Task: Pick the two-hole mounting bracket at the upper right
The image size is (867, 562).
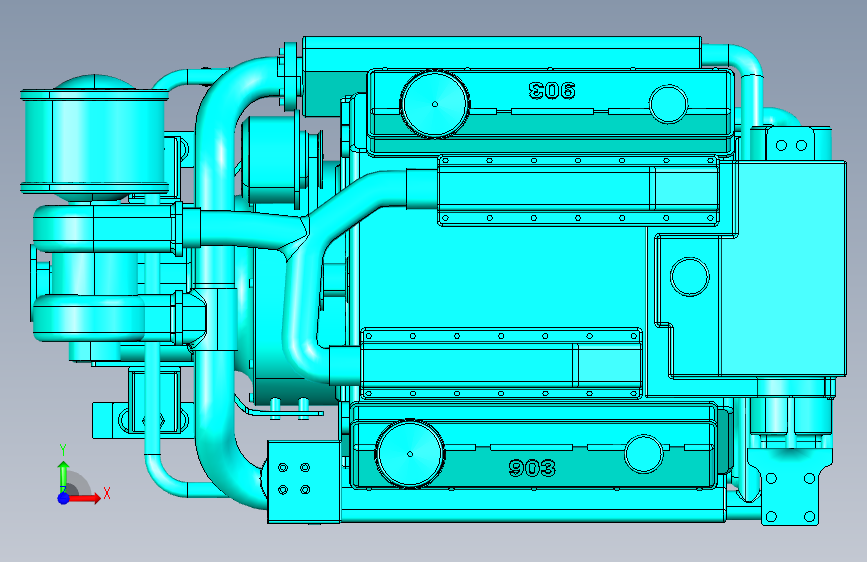Action: [791, 145]
